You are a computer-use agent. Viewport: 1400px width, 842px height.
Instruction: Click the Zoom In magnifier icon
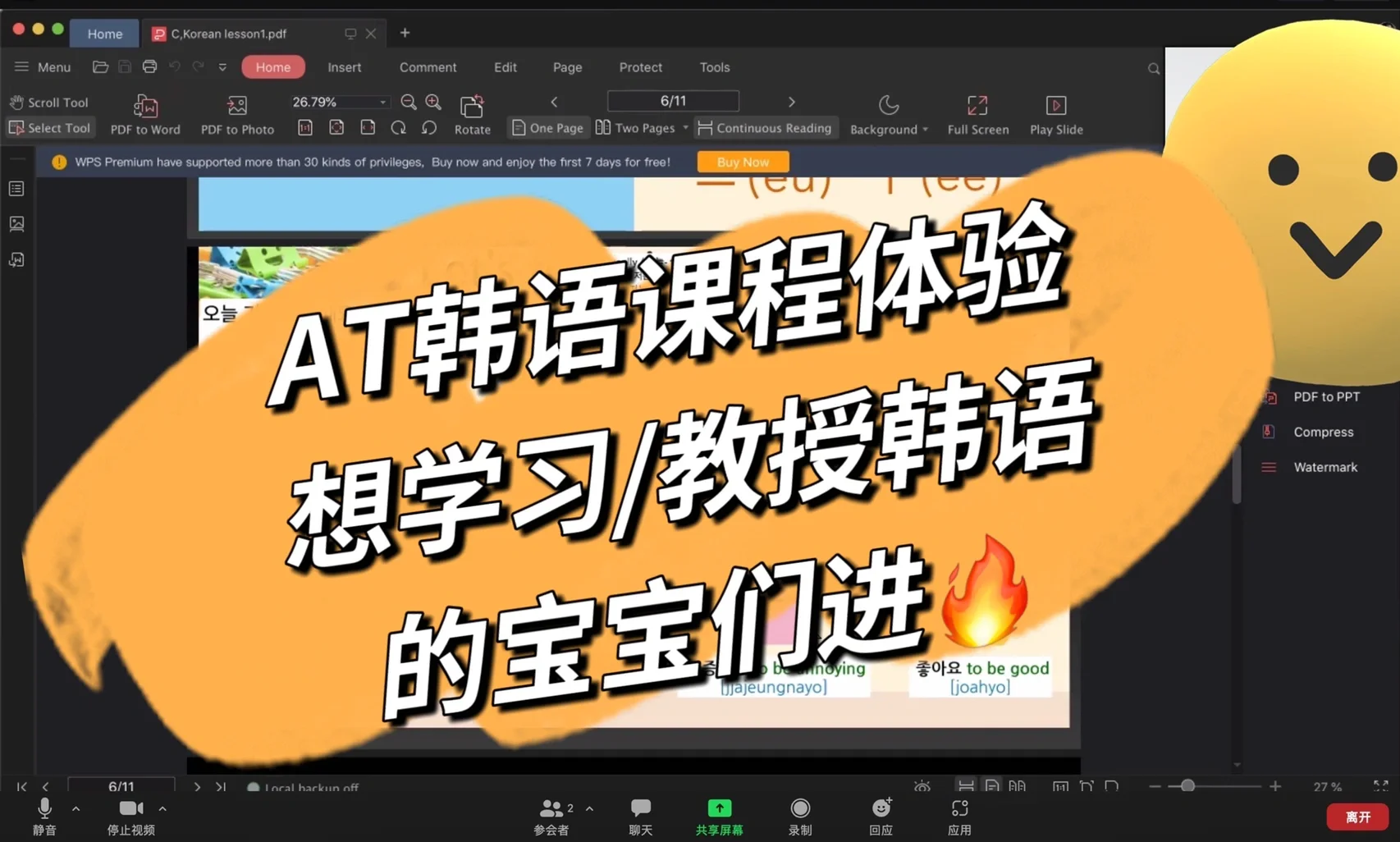point(433,102)
